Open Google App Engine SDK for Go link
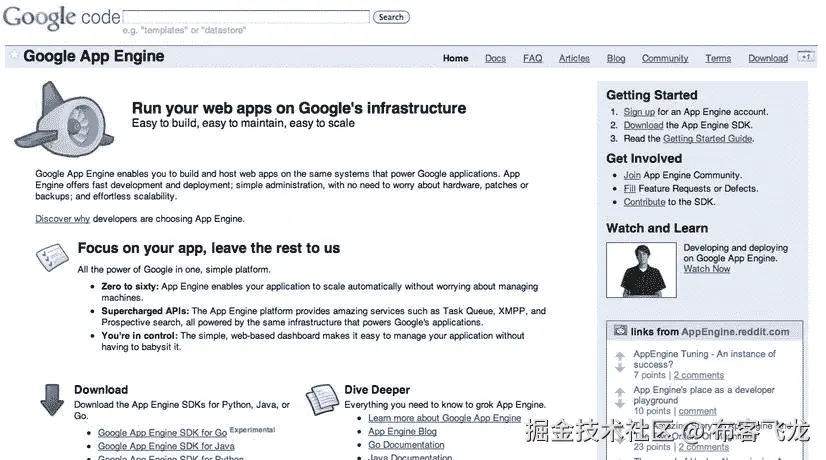Screen dimensions: 826x460 (x=162, y=433)
